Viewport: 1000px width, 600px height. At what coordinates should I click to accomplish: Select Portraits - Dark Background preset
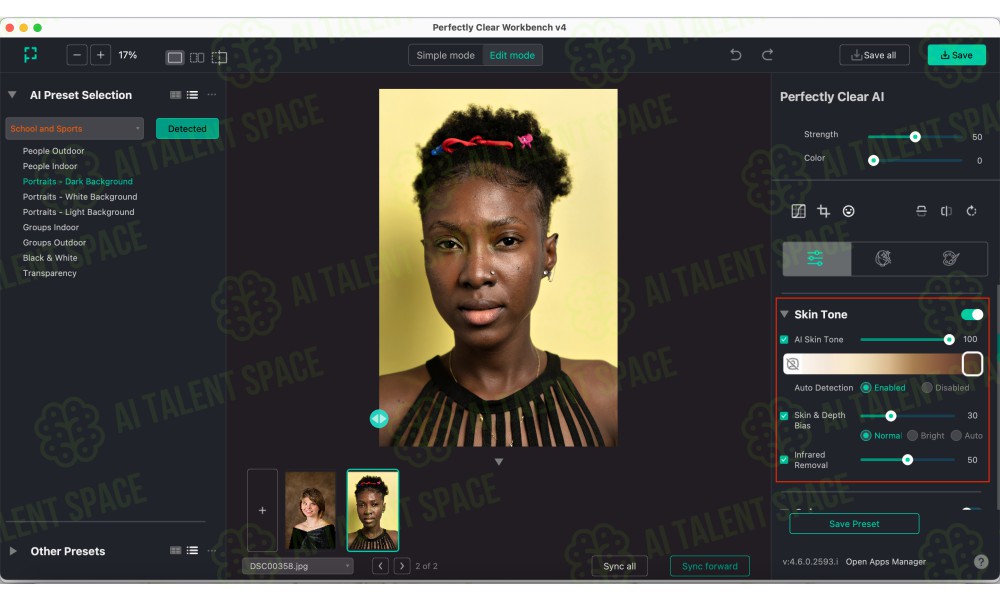pyautogui.click(x=78, y=182)
